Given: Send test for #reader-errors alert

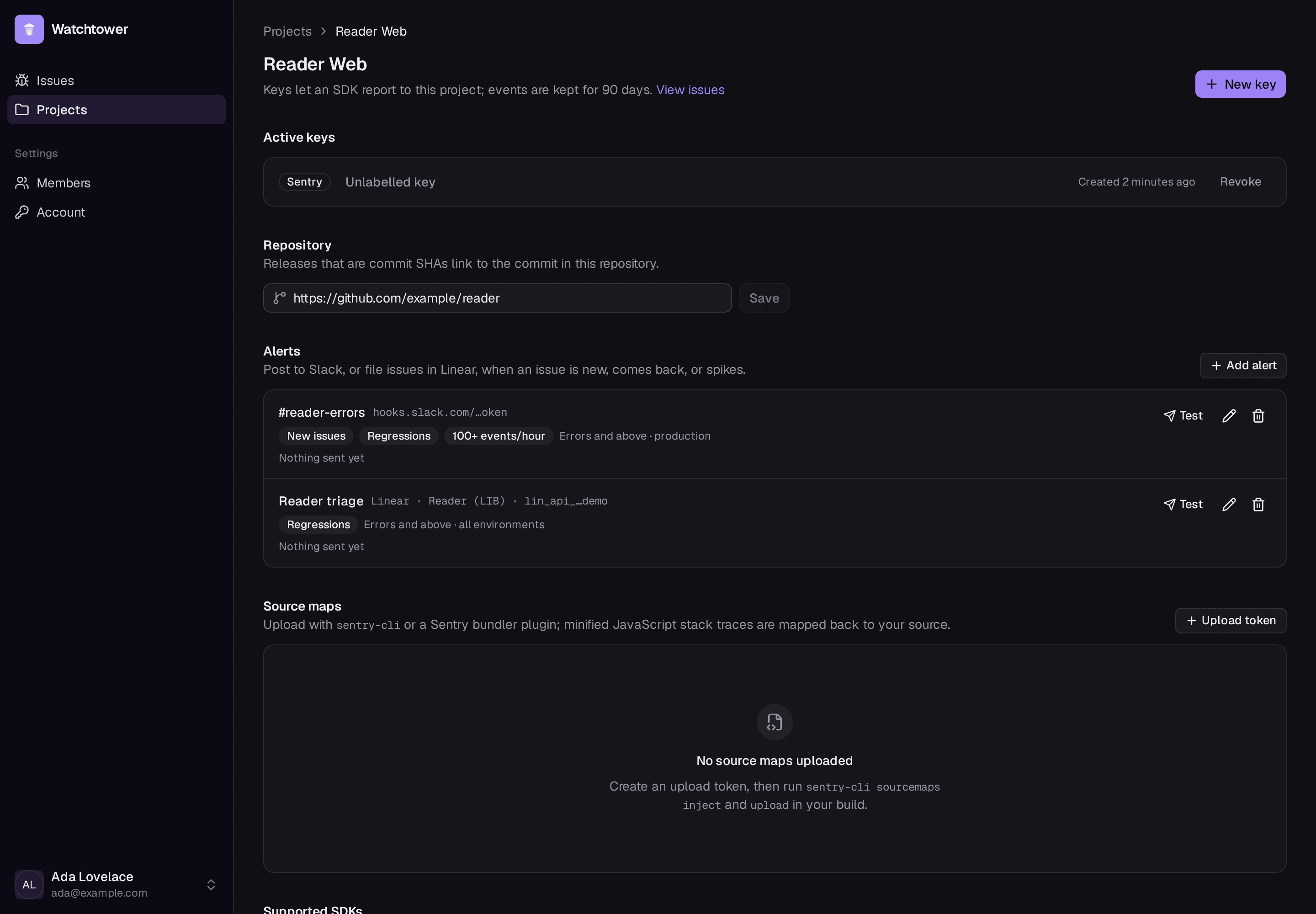Looking at the screenshot, I should click(x=1183, y=416).
